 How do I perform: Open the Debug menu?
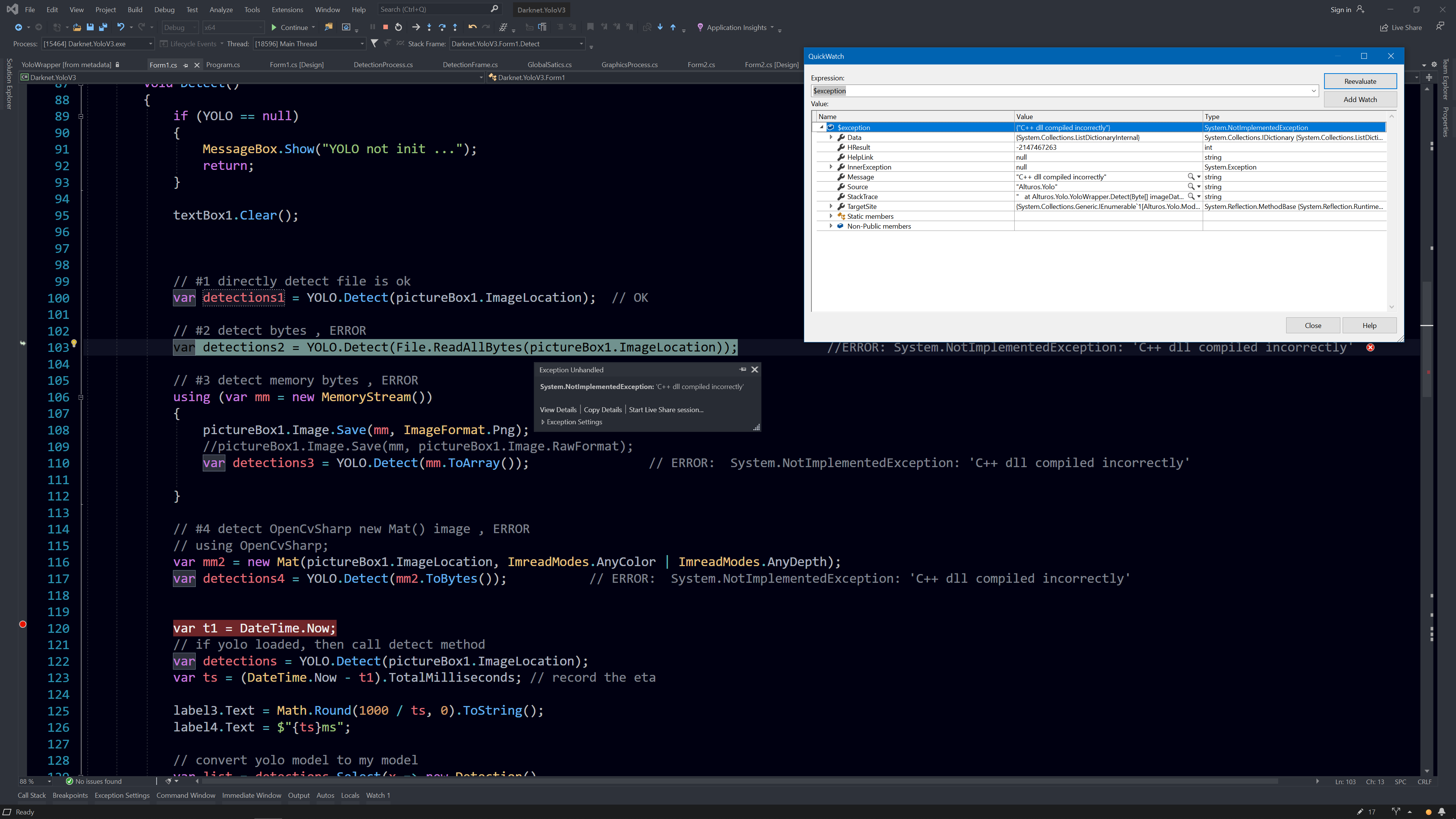coord(164,9)
